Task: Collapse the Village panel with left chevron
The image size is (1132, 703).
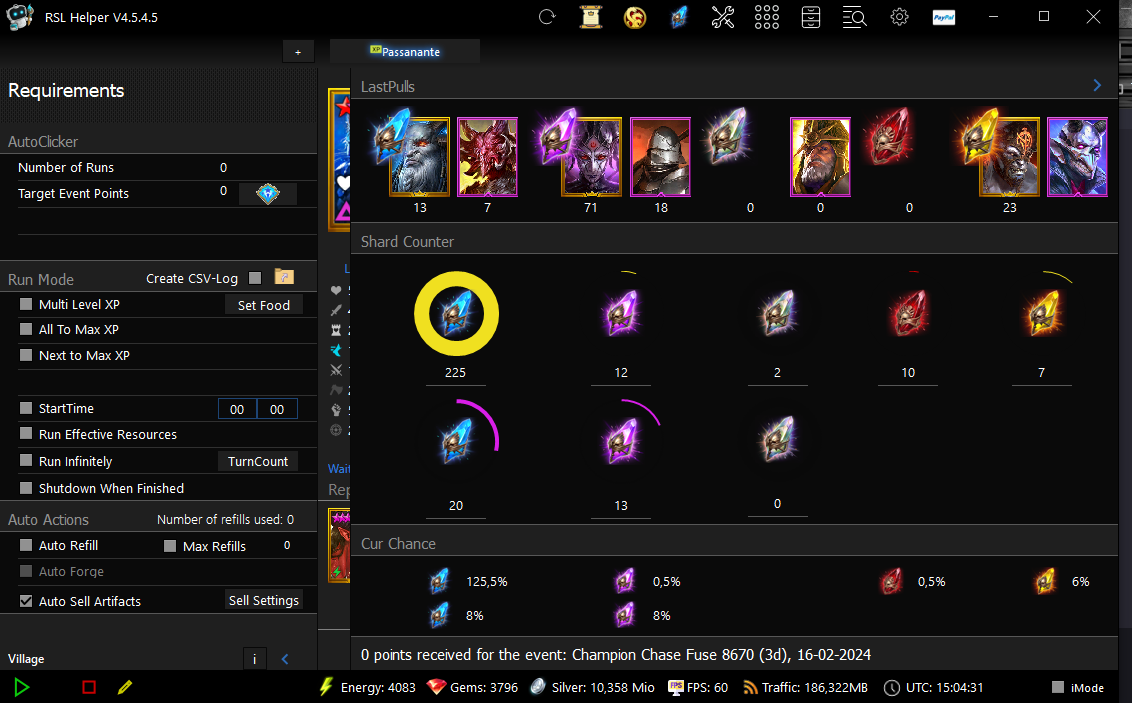Action: point(285,658)
